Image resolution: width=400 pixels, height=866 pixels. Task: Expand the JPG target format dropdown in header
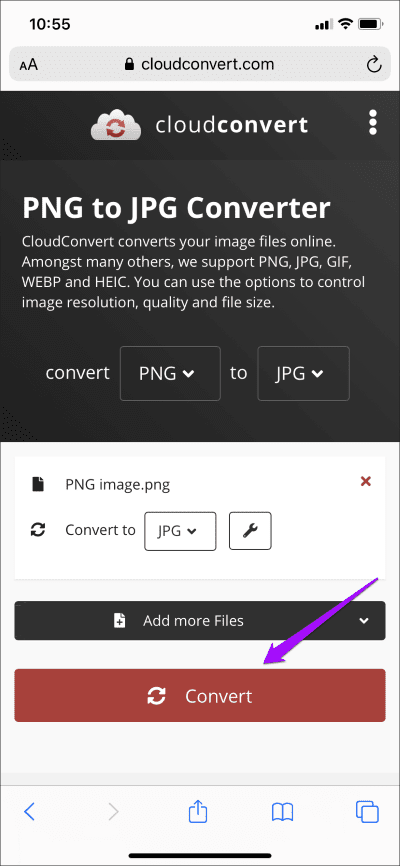tap(303, 373)
